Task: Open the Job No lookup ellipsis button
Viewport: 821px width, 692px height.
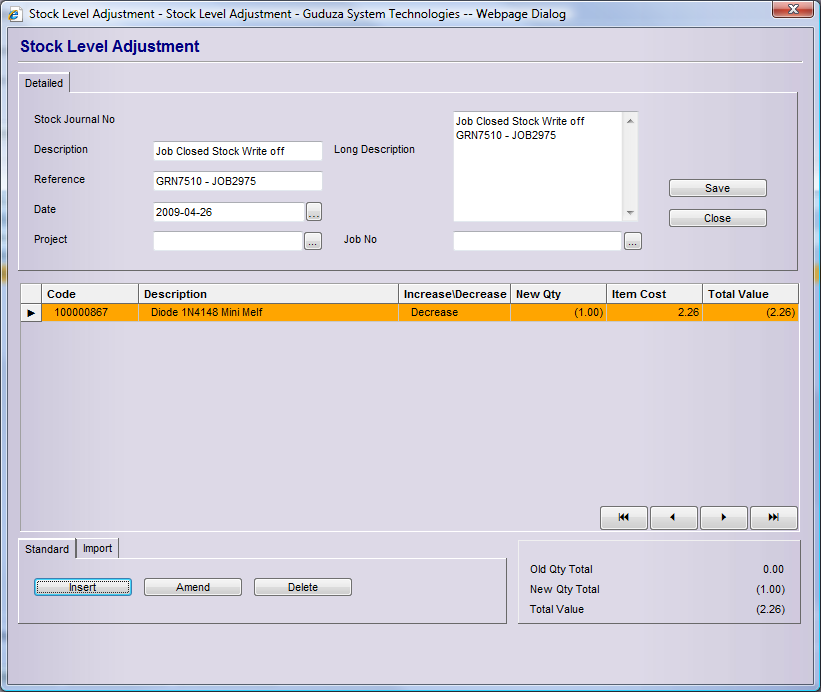Action: (x=632, y=241)
